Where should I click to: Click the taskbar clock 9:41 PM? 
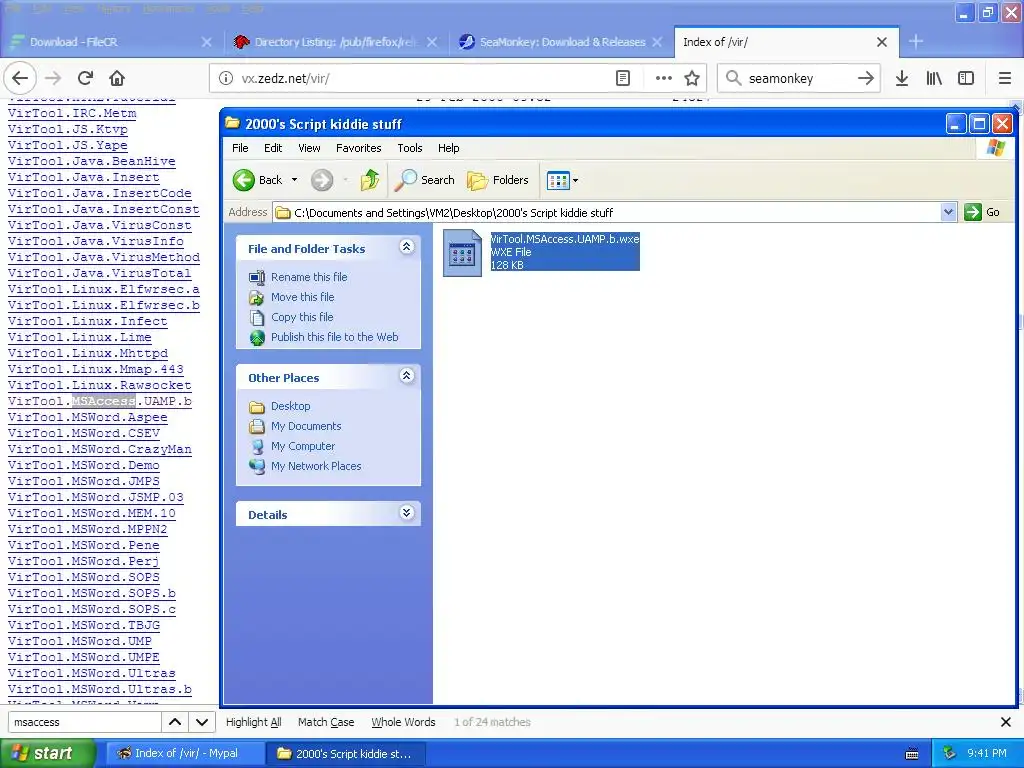(987, 754)
